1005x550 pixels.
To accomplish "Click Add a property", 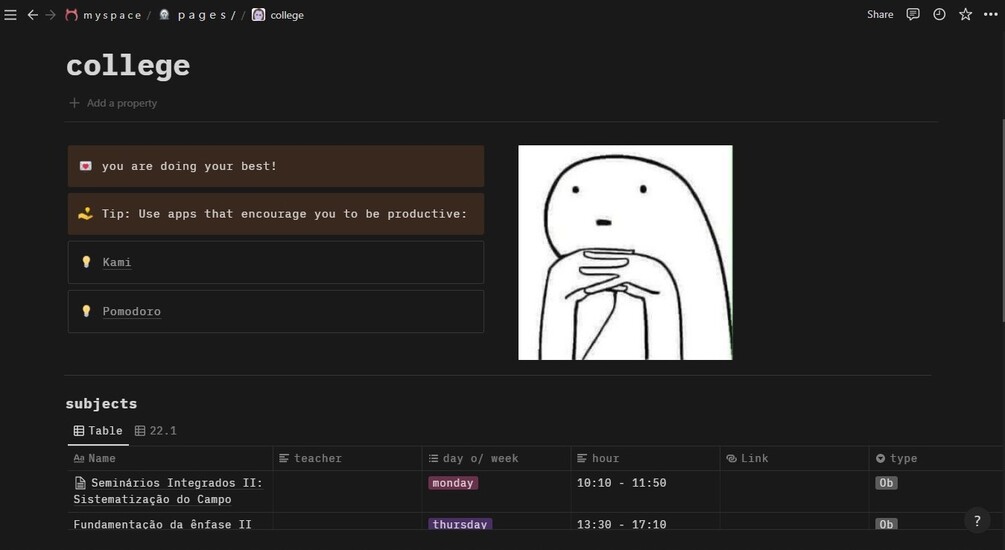I will pyautogui.click(x=113, y=103).
